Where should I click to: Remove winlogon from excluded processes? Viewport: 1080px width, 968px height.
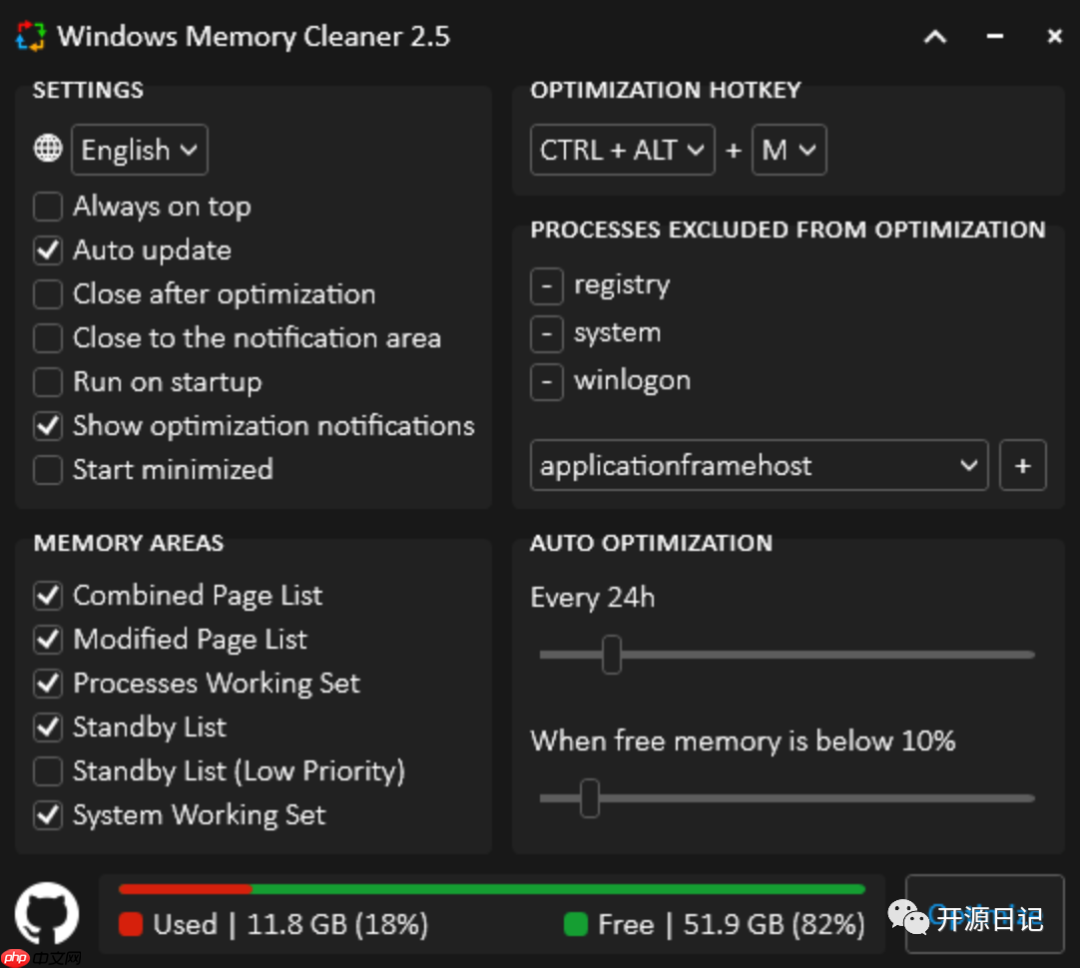(x=547, y=381)
